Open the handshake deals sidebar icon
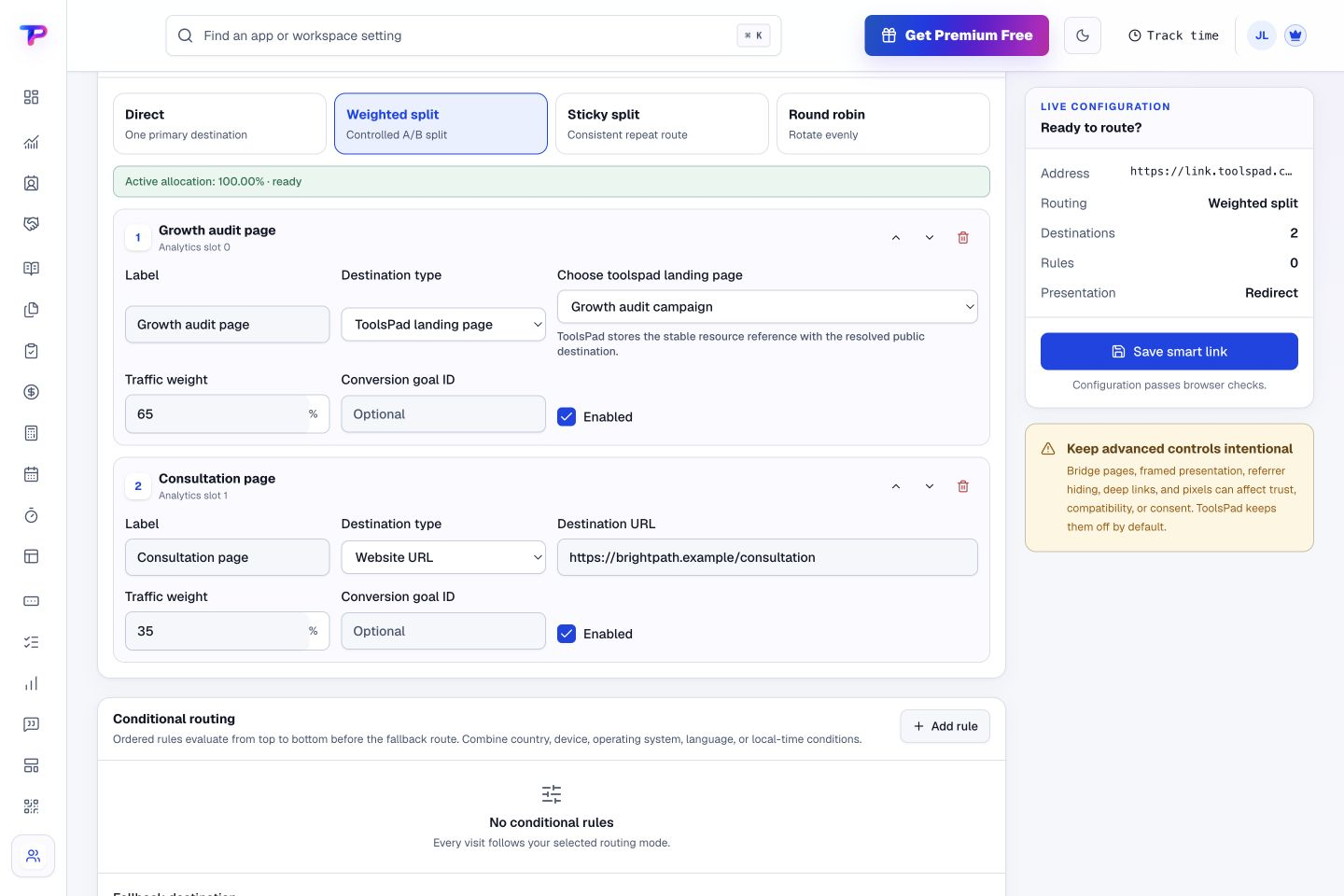This screenshot has width=1344, height=896. tap(31, 224)
